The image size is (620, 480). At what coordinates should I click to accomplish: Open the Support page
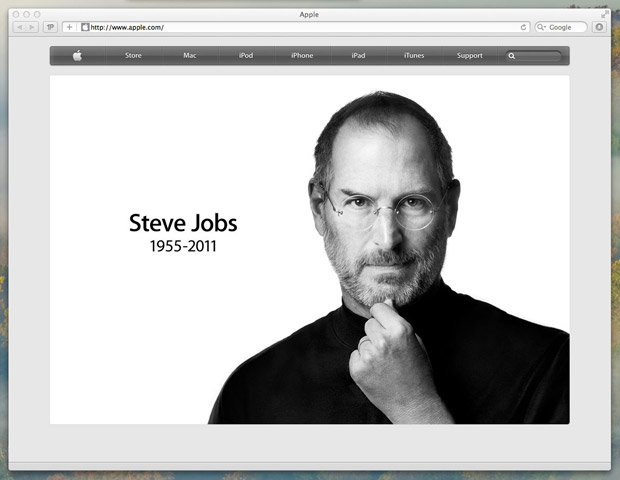(x=470, y=56)
